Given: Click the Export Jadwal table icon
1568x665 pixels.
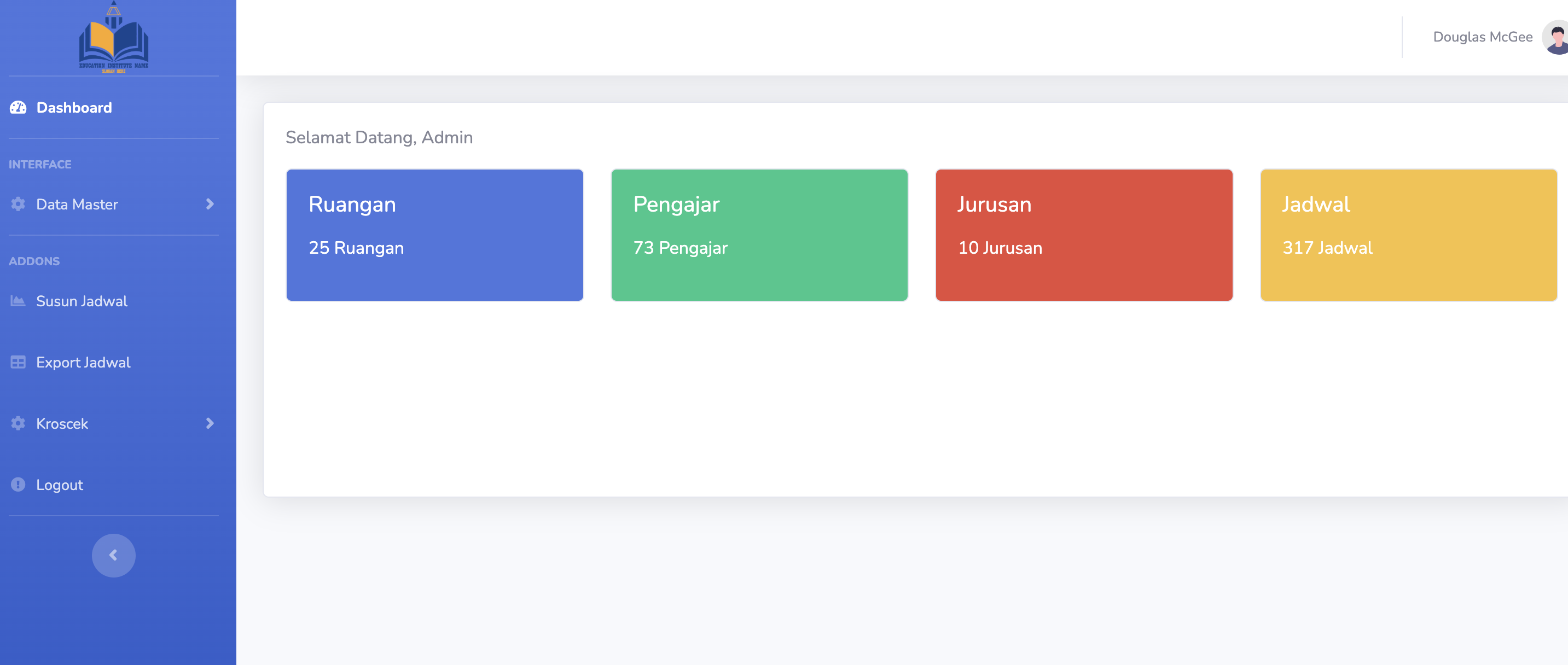Looking at the screenshot, I should (18, 362).
